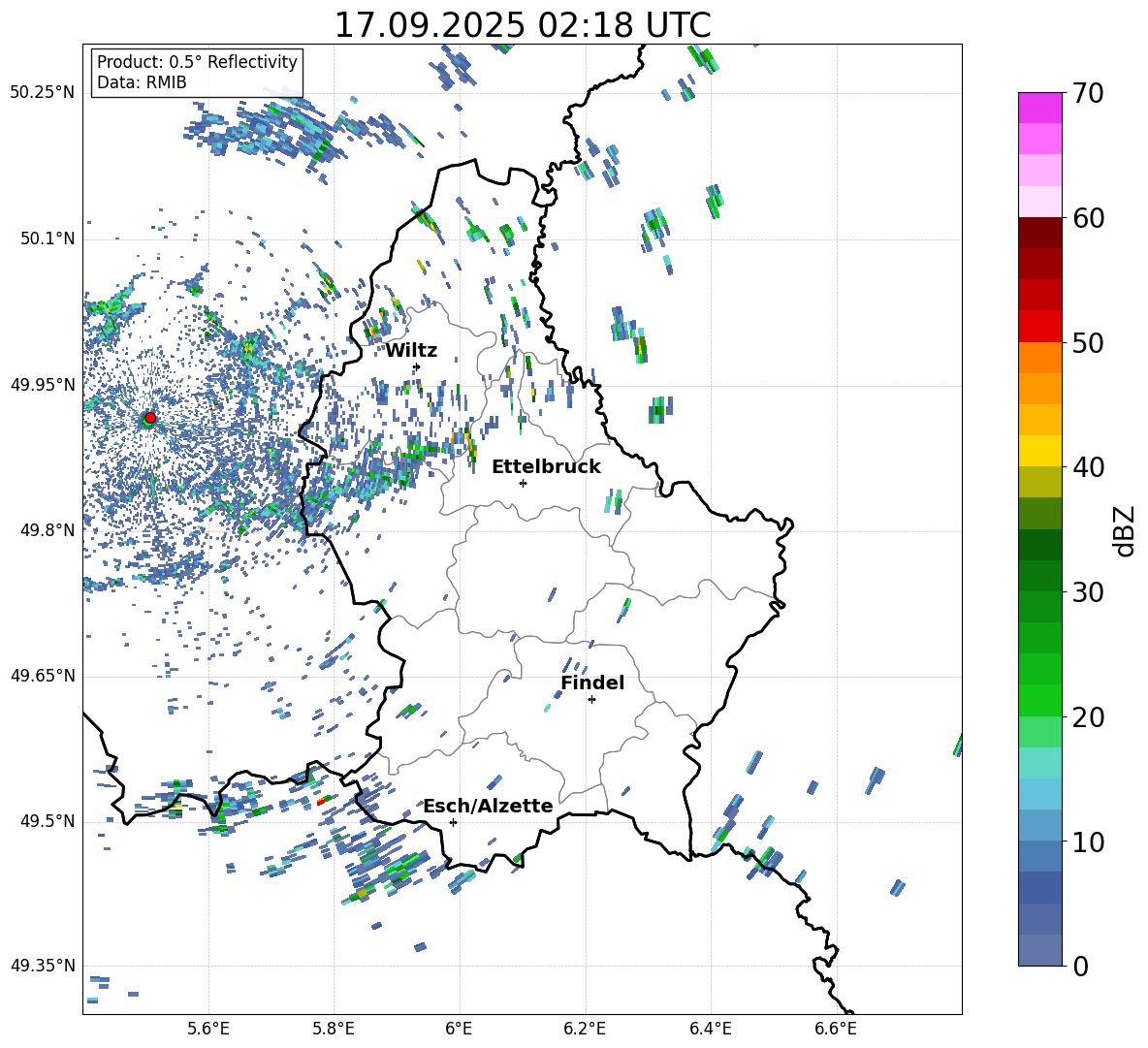Click the red radar site marker

pyautogui.click(x=149, y=418)
